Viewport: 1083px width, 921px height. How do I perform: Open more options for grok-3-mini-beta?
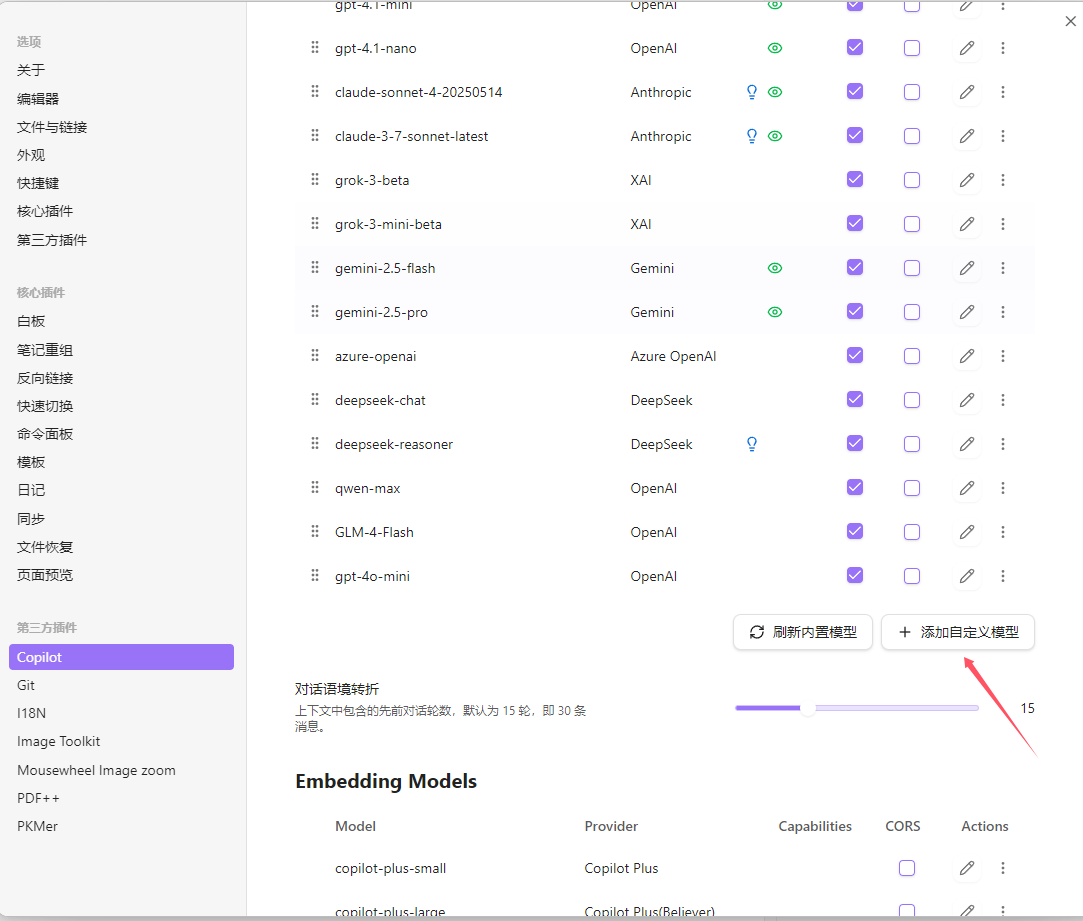[x=1003, y=224]
